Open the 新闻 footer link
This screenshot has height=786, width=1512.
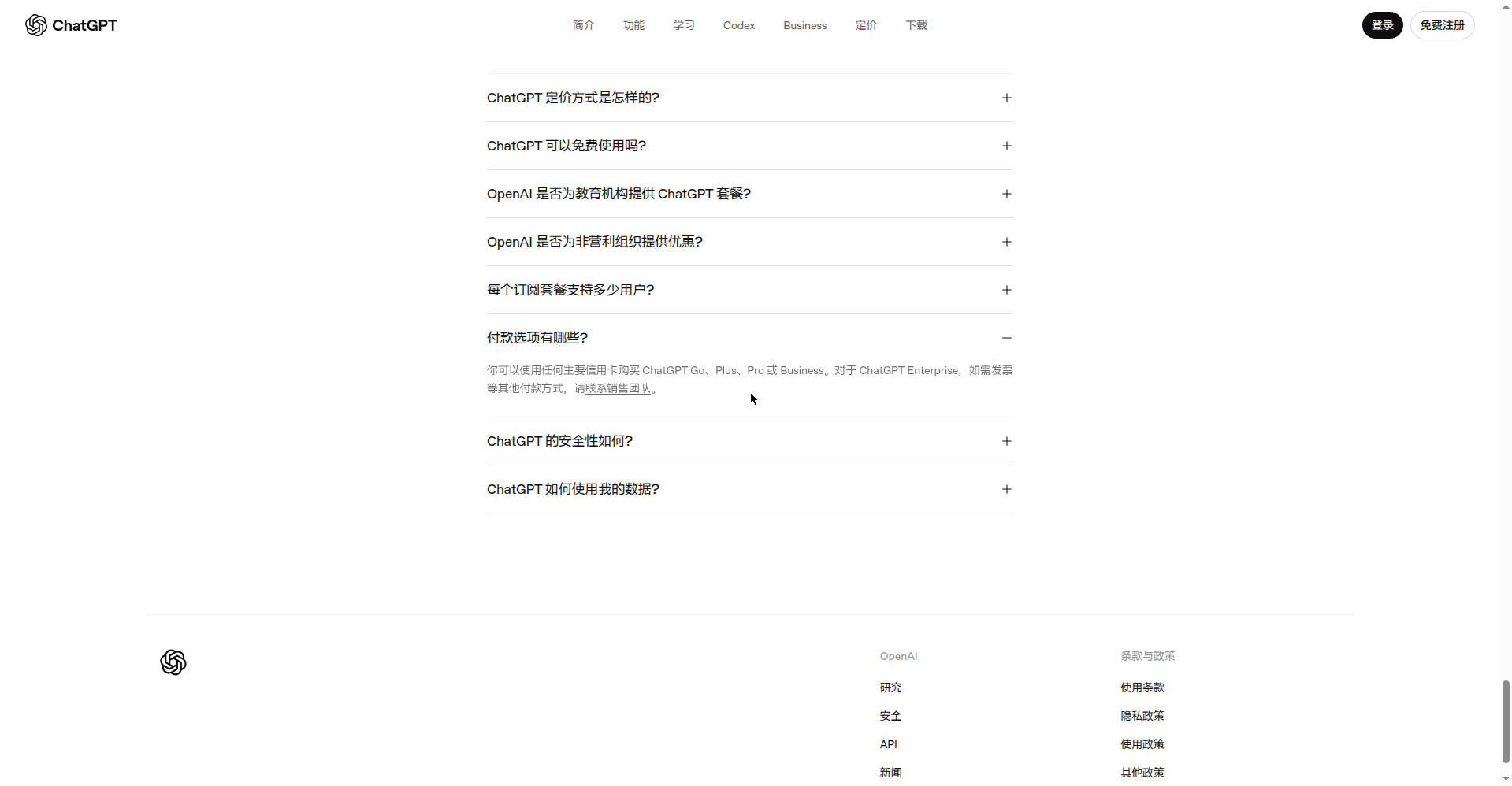[890, 773]
